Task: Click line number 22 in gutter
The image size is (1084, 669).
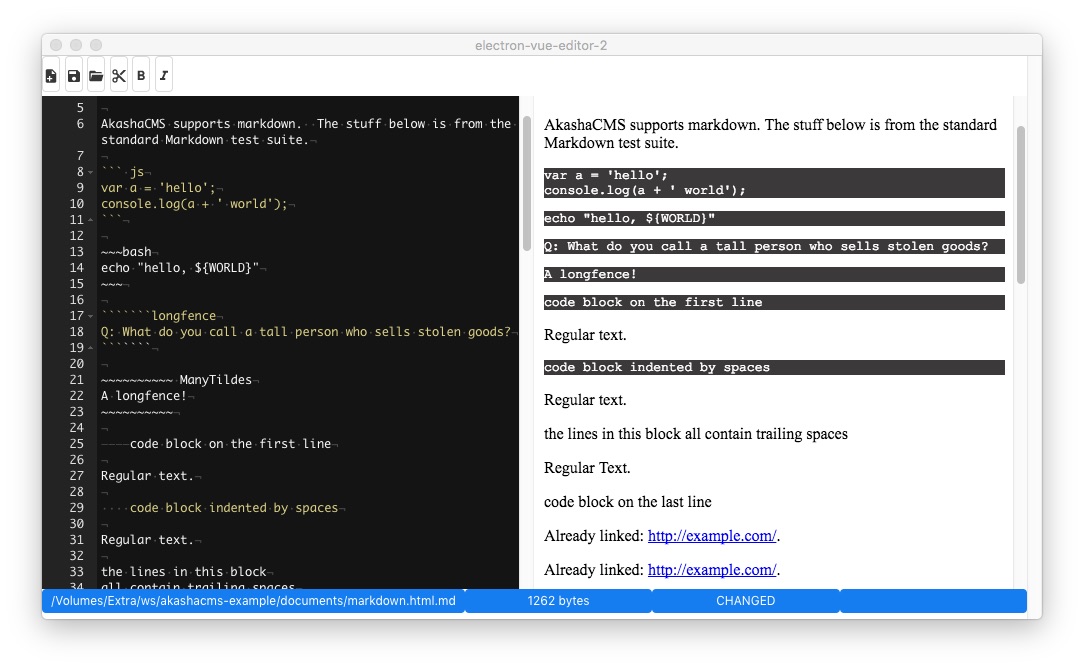Action: point(76,395)
